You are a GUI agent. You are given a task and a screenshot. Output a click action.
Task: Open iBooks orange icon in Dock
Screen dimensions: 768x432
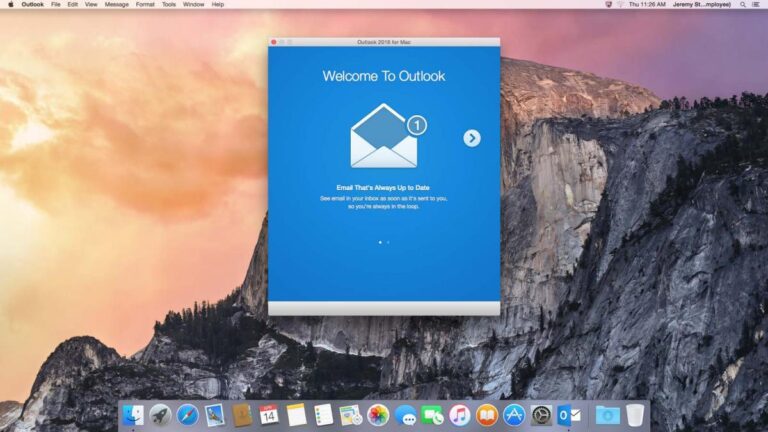pyautogui.click(x=487, y=415)
